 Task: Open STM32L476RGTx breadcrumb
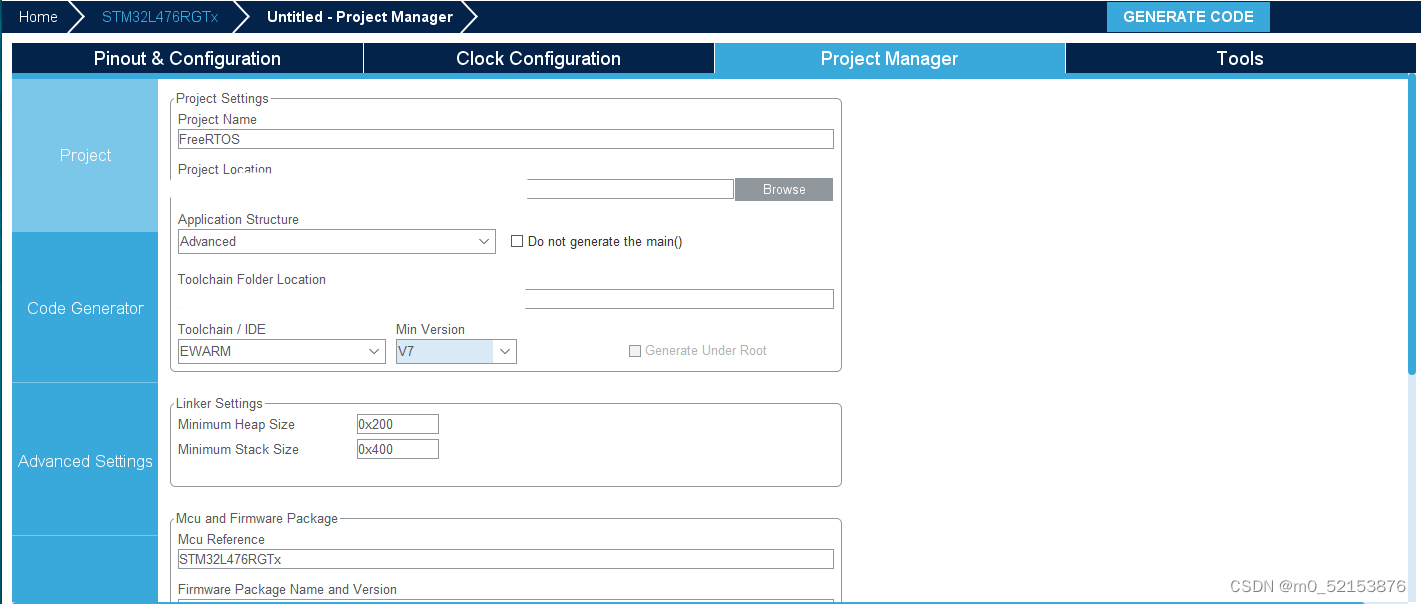click(160, 17)
